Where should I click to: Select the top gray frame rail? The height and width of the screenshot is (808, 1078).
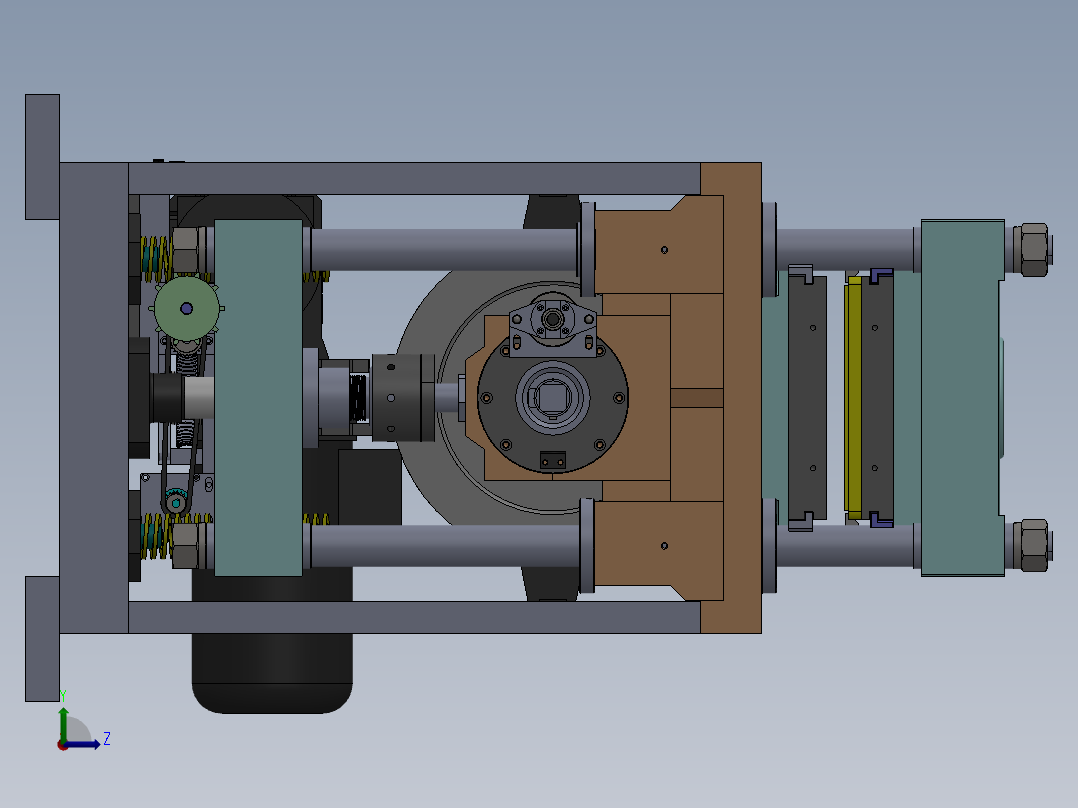415,178
